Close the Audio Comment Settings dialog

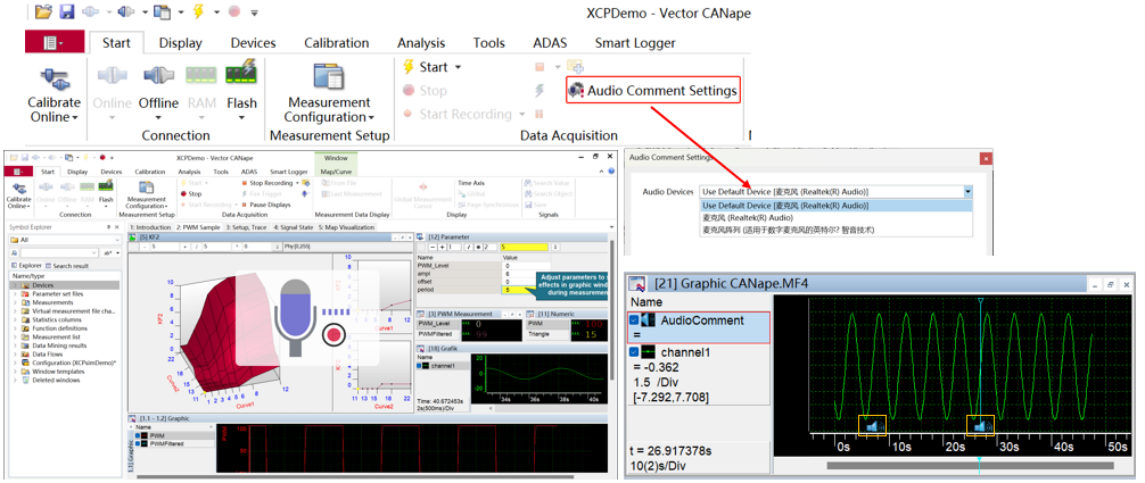coord(986,157)
